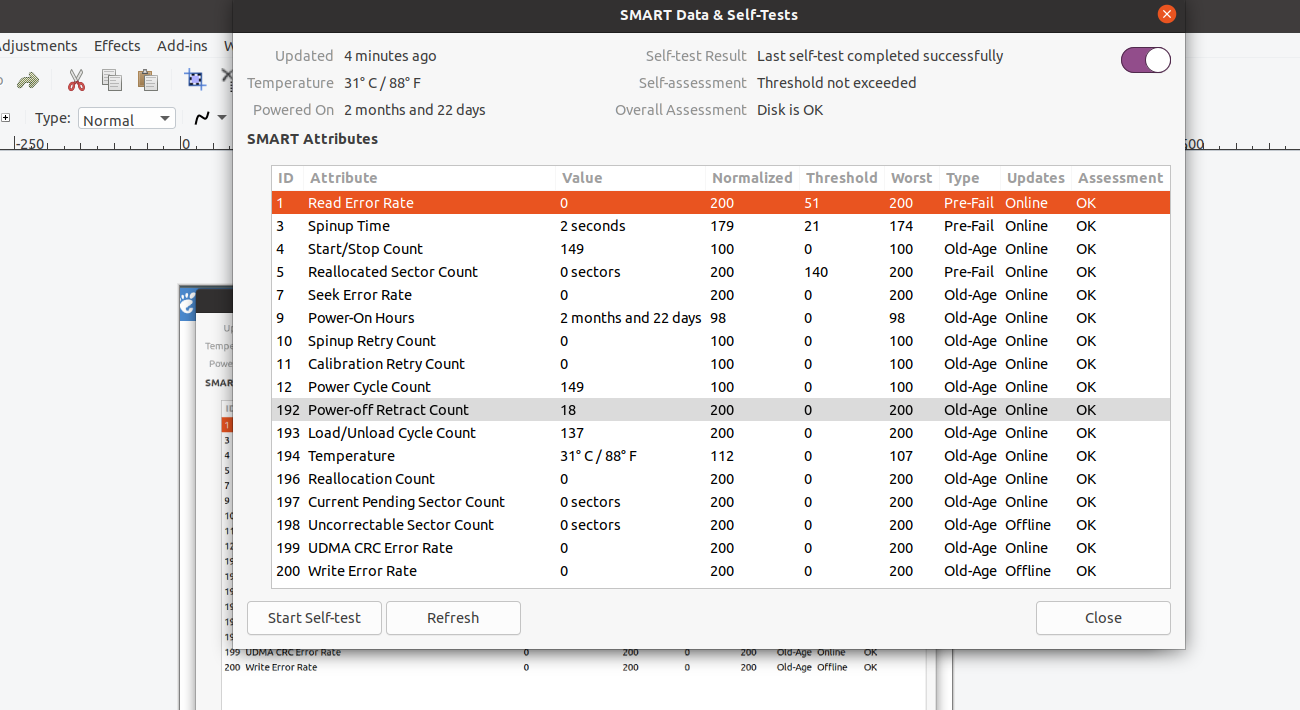This screenshot has width=1300, height=710.
Task: Toggle the SMART enabled switch
Action: point(1145,60)
